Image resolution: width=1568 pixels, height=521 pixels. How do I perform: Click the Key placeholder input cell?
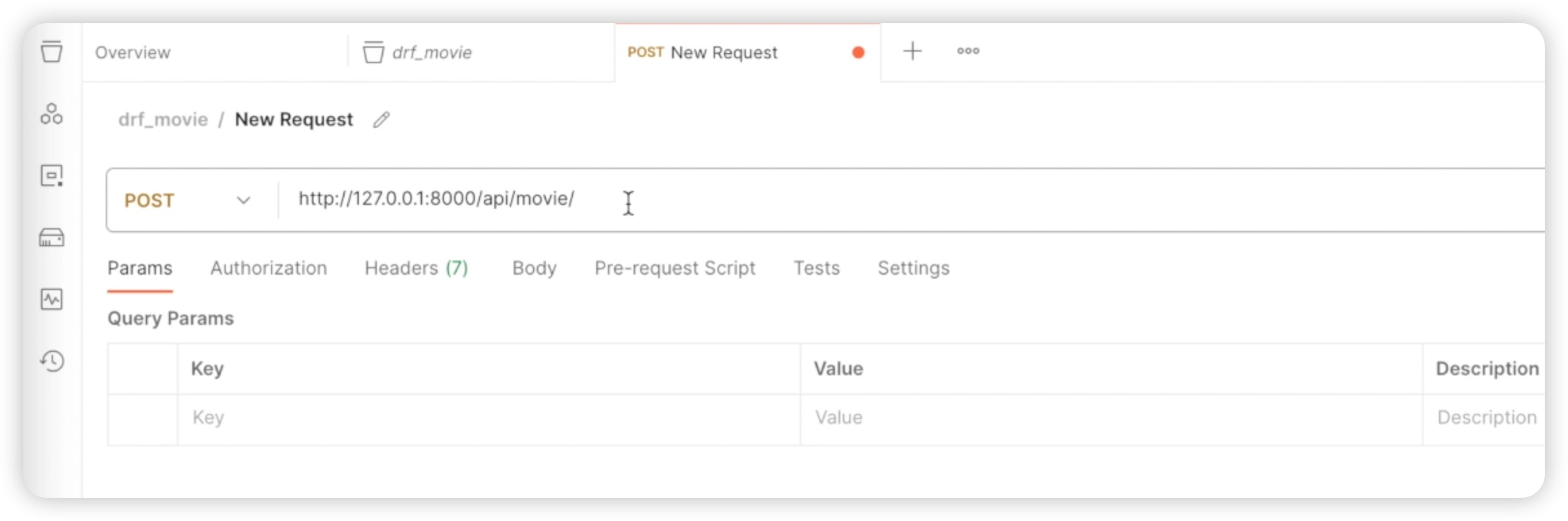pos(488,418)
